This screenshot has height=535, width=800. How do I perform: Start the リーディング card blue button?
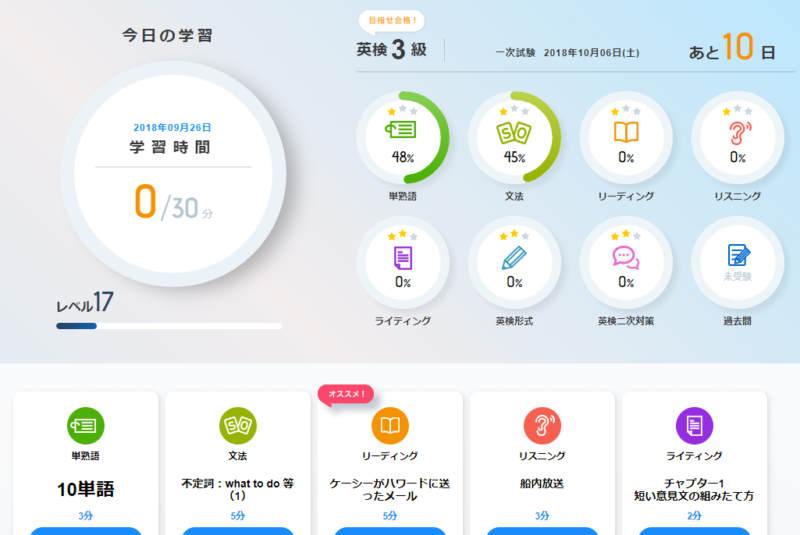[390, 531]
